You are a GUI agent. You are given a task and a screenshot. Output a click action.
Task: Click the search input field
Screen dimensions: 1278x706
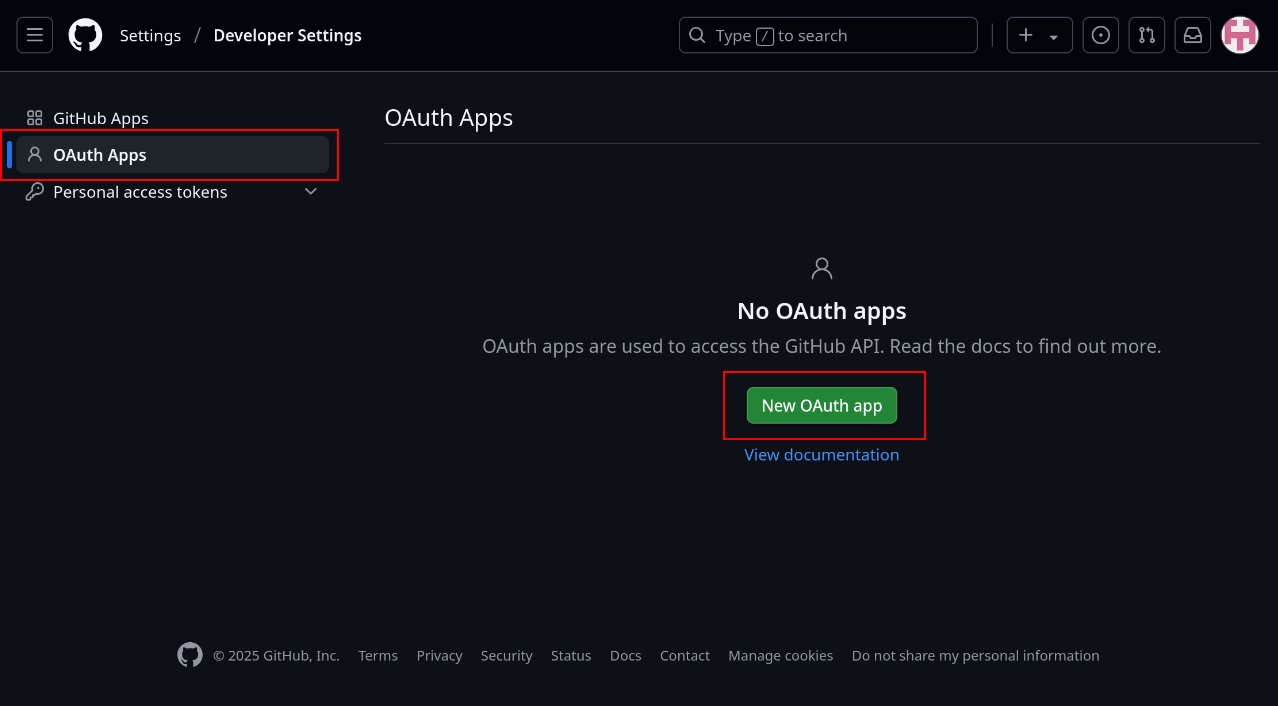click(828, 35)
